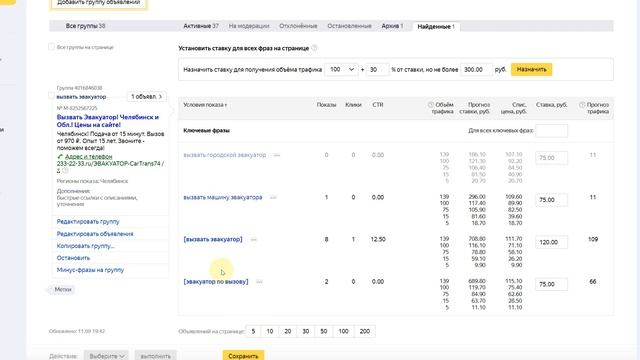Expand the '1 объявл.' ads chevron button
The image size is (640, 360).
[x=146, y=97]
